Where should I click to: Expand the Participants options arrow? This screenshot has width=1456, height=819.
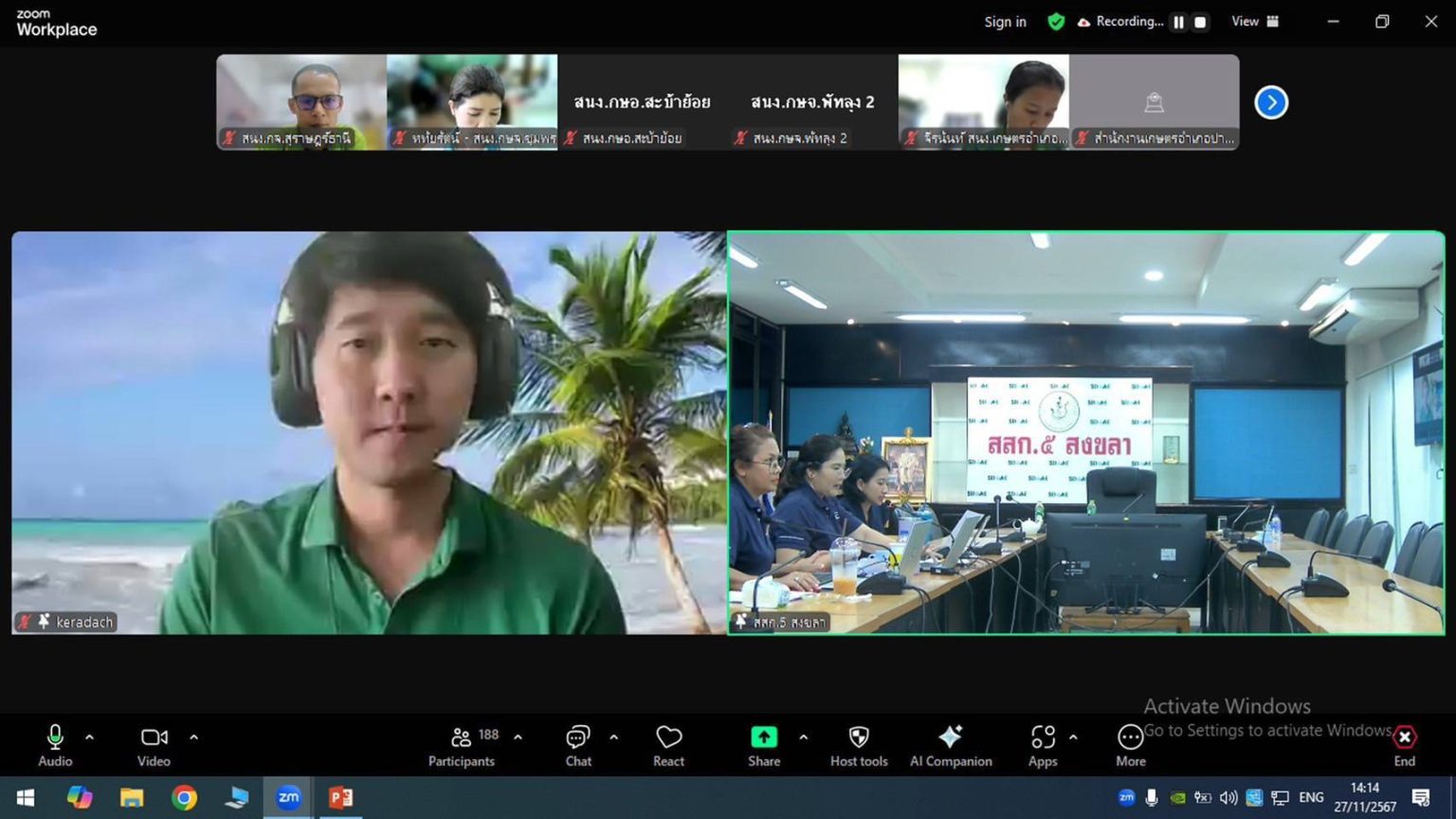pos(518,737)
